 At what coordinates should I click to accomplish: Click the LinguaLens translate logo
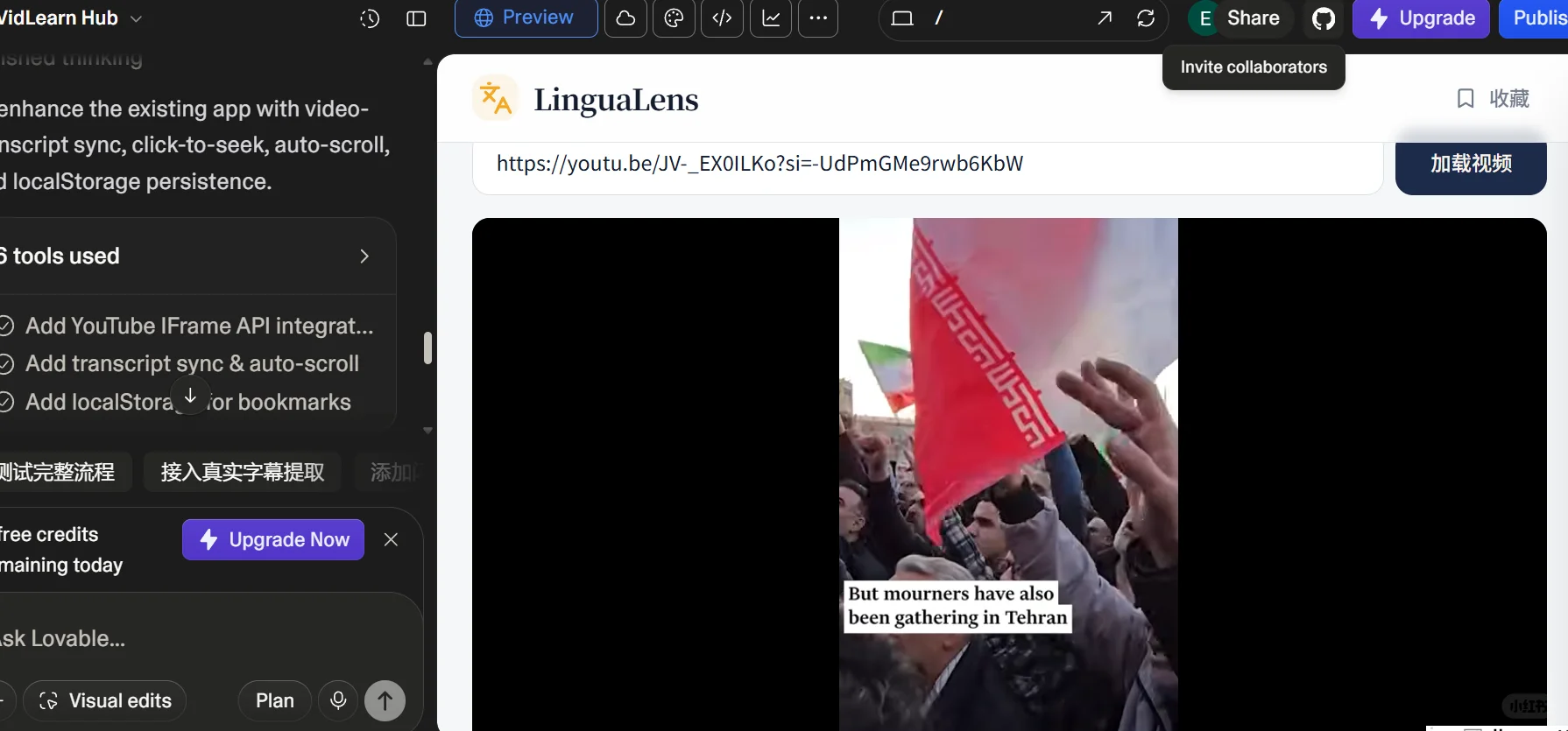tap(495, 98)
